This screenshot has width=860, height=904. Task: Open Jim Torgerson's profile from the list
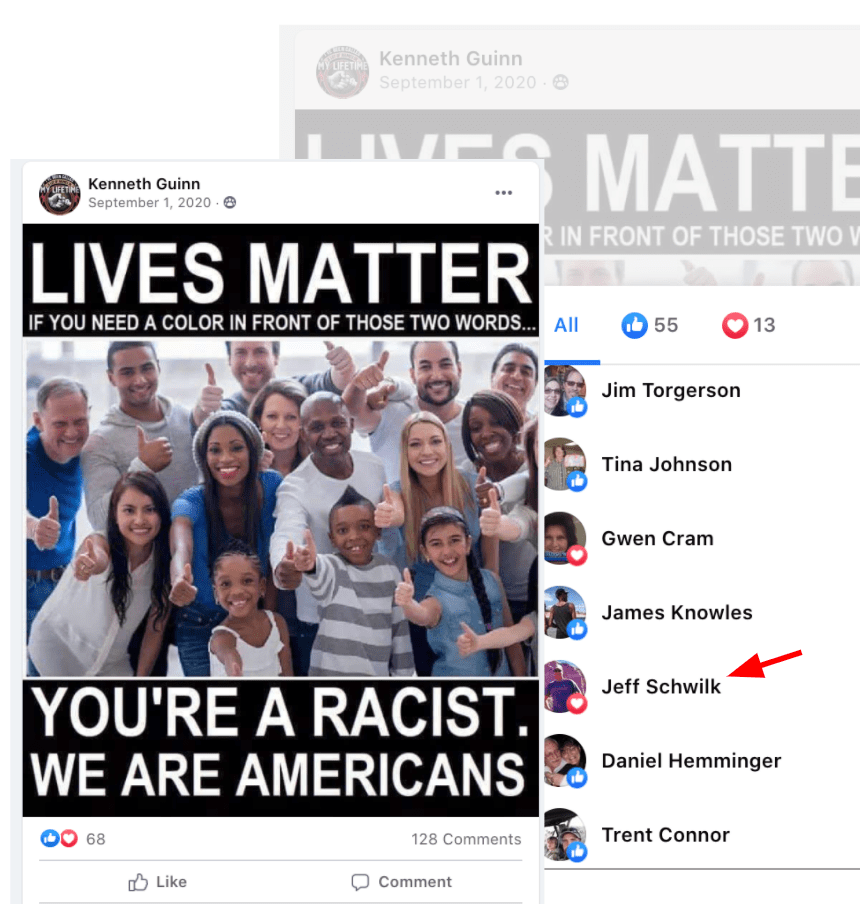671,390
